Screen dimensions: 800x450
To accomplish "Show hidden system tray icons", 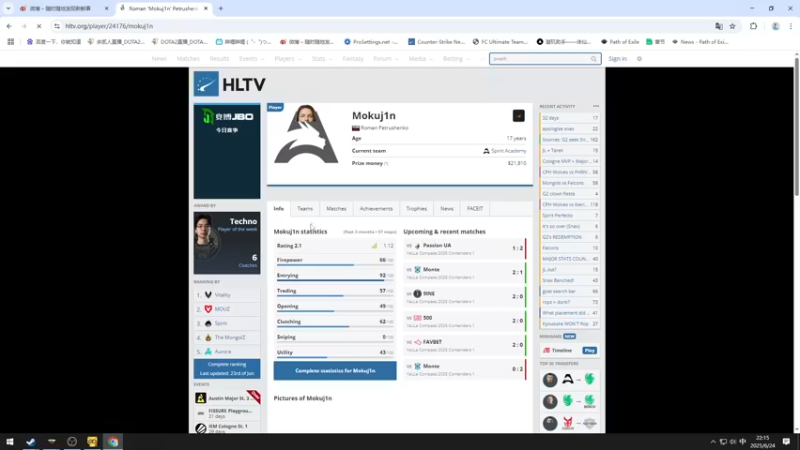I will tap(713, 442).
